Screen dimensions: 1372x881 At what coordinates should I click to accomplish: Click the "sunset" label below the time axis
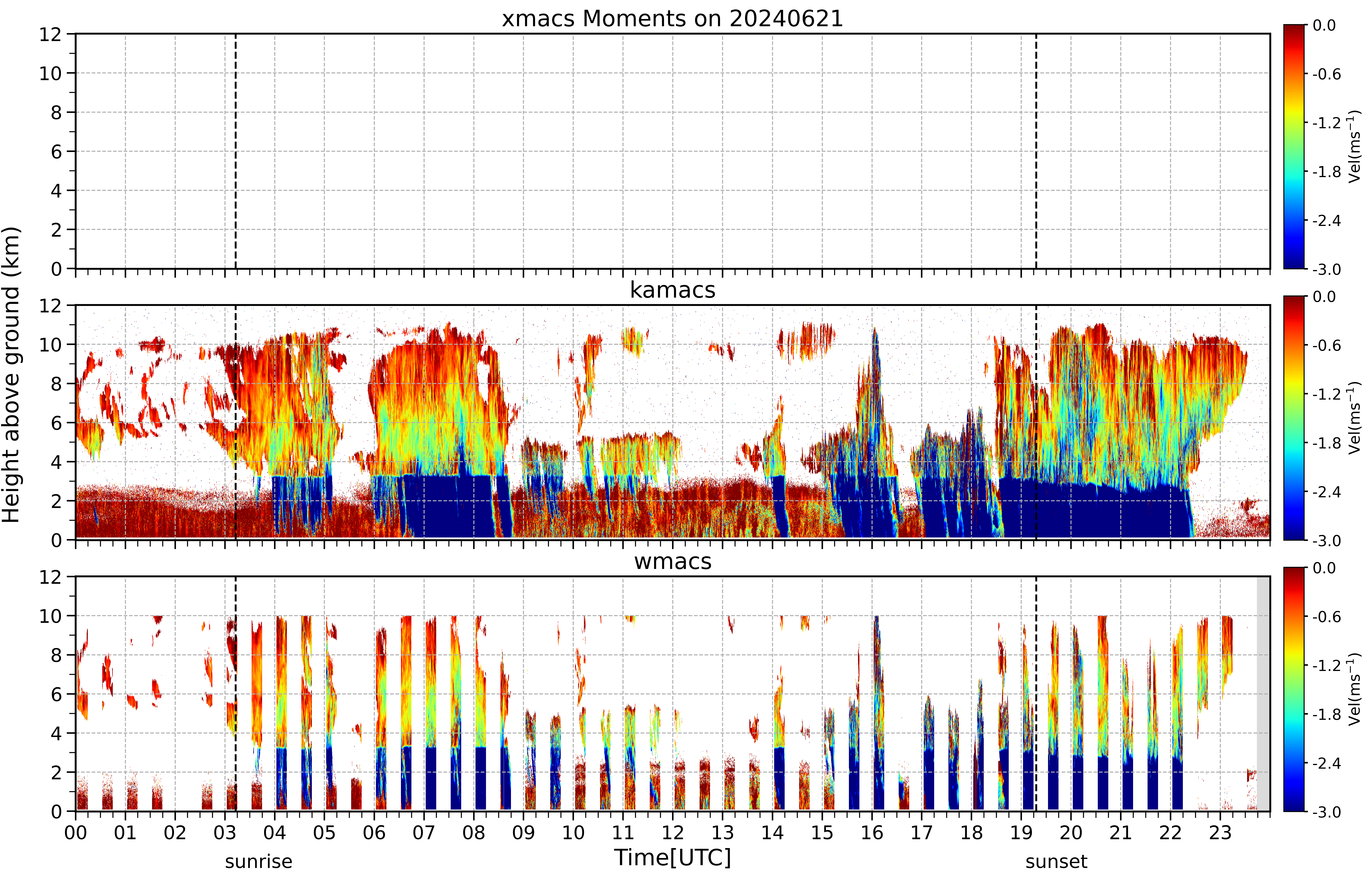1057,861
